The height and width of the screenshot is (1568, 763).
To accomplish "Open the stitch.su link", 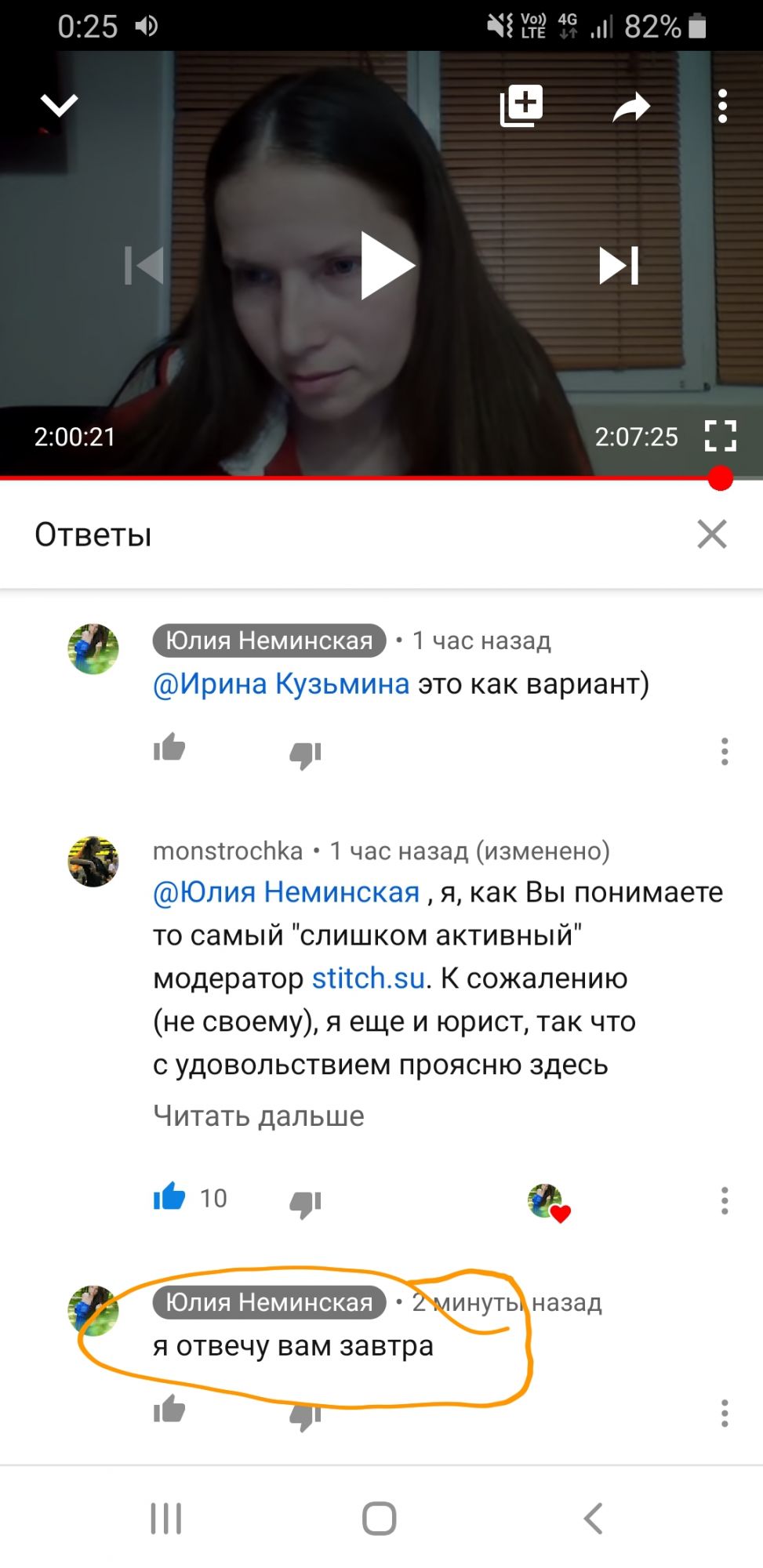I will pos(369,978).
